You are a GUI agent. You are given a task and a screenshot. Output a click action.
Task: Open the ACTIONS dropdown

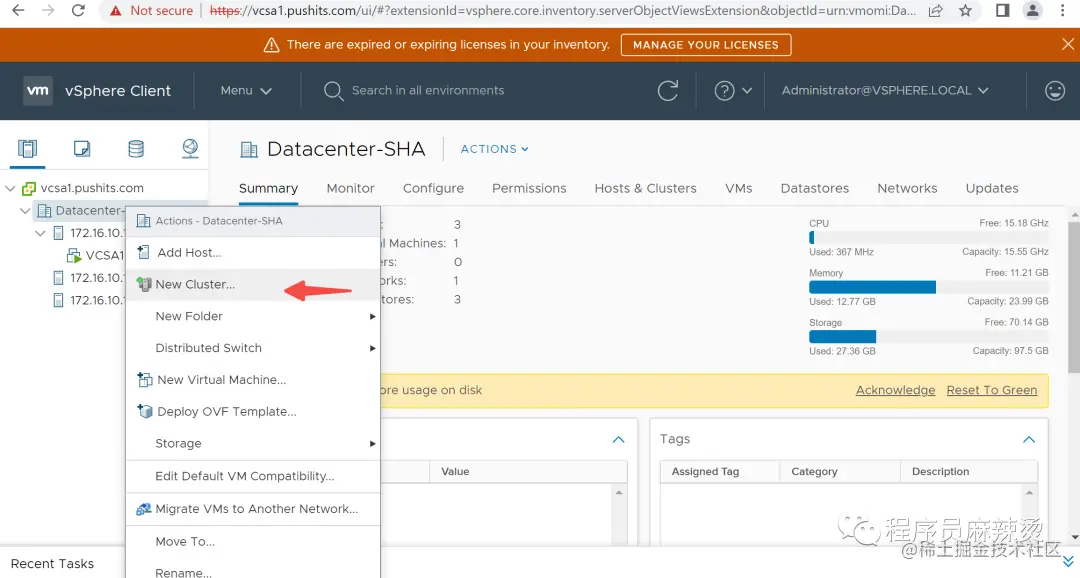(495, 149)
